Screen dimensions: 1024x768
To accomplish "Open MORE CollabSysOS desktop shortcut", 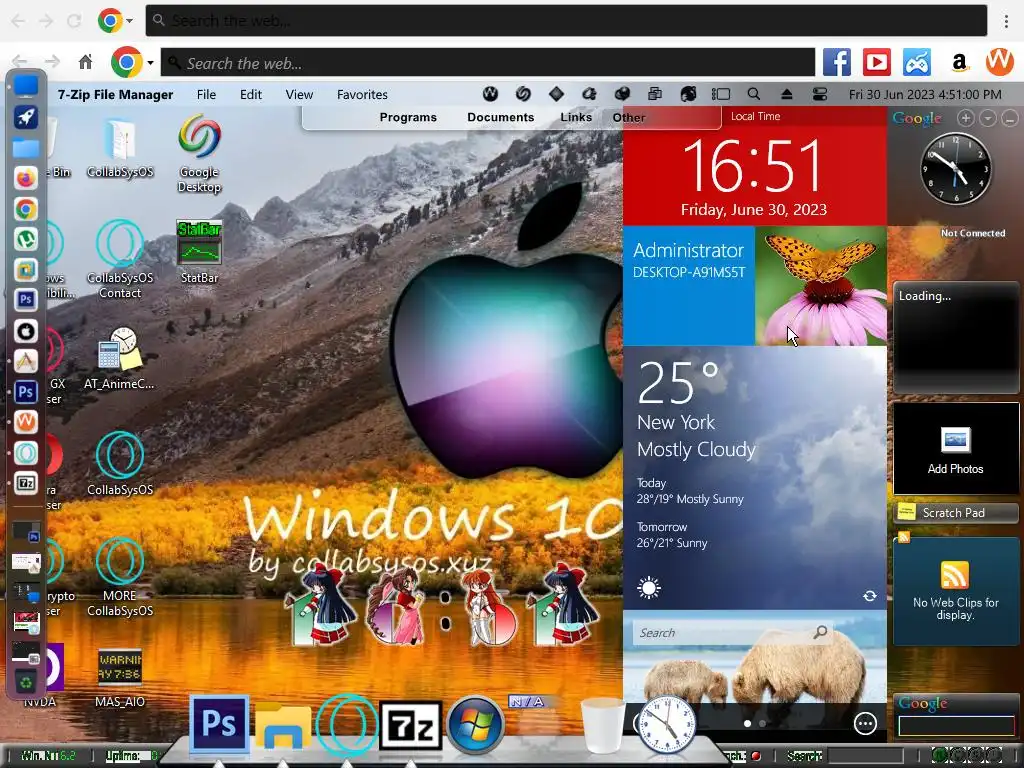I will (120, 577).
